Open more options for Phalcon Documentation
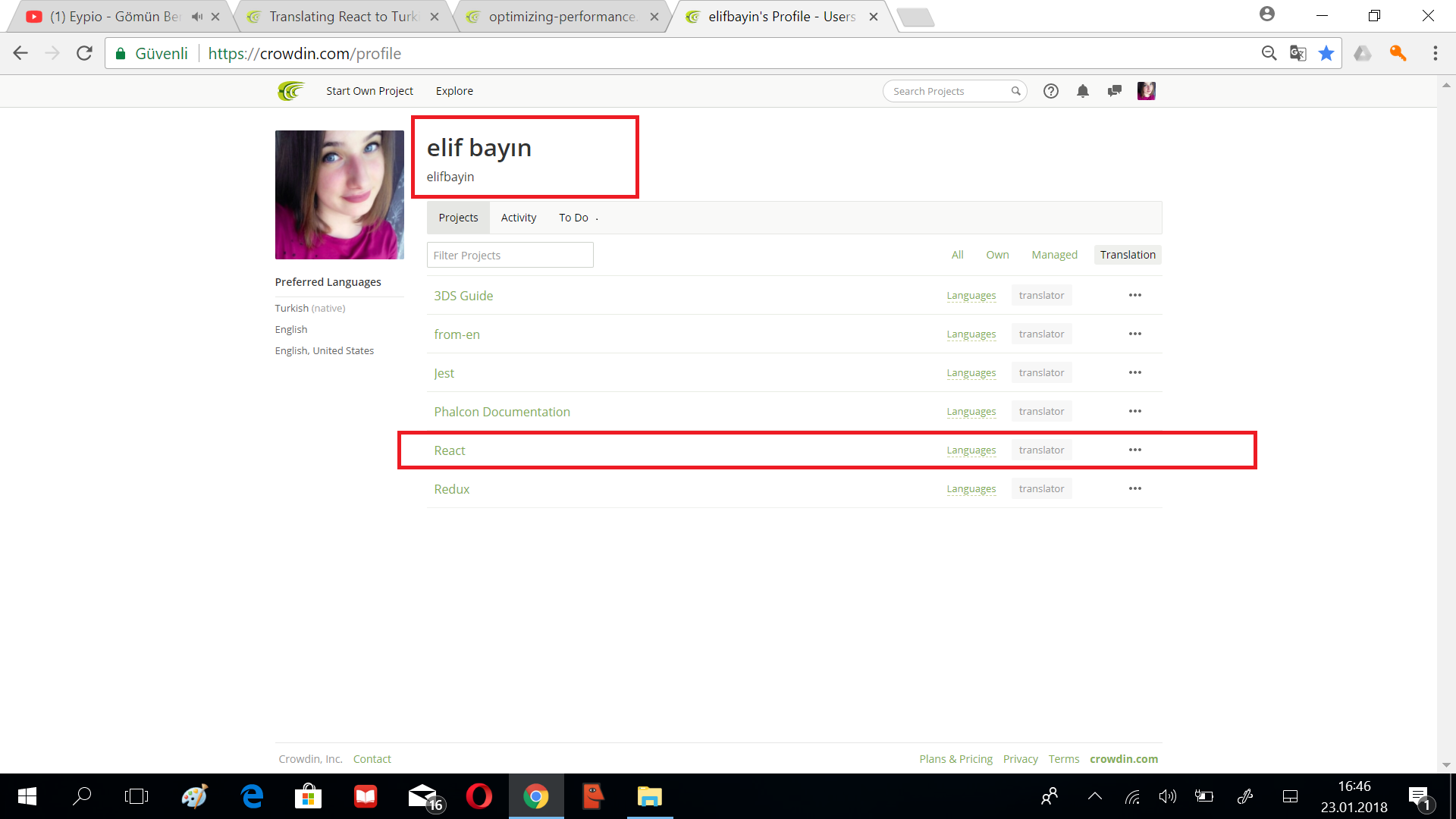The height and width of the screenshot is (819, 1456). pos(1135,411)
